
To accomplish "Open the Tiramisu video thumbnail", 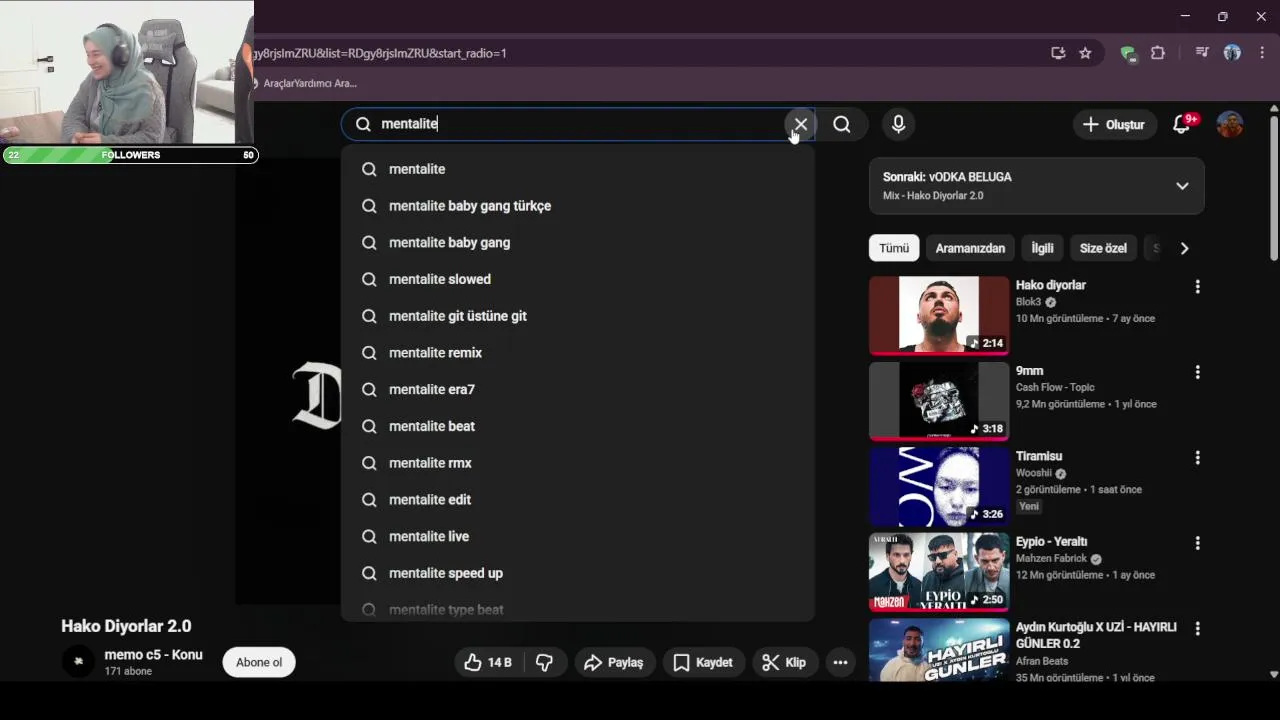I will click(x=939, y=486).
